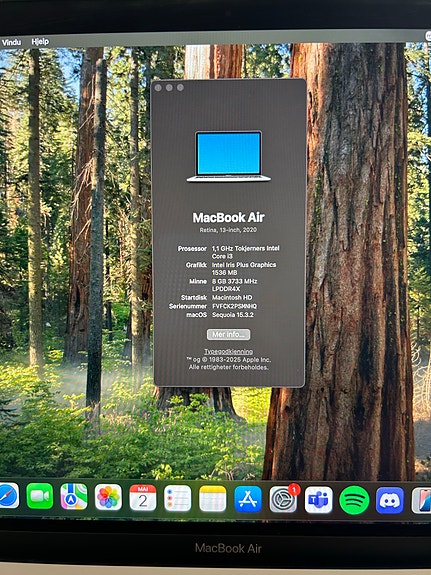This screenshot has height=575, width=431.
Task: Open the Photos app in dock
Action: [108, 497]
